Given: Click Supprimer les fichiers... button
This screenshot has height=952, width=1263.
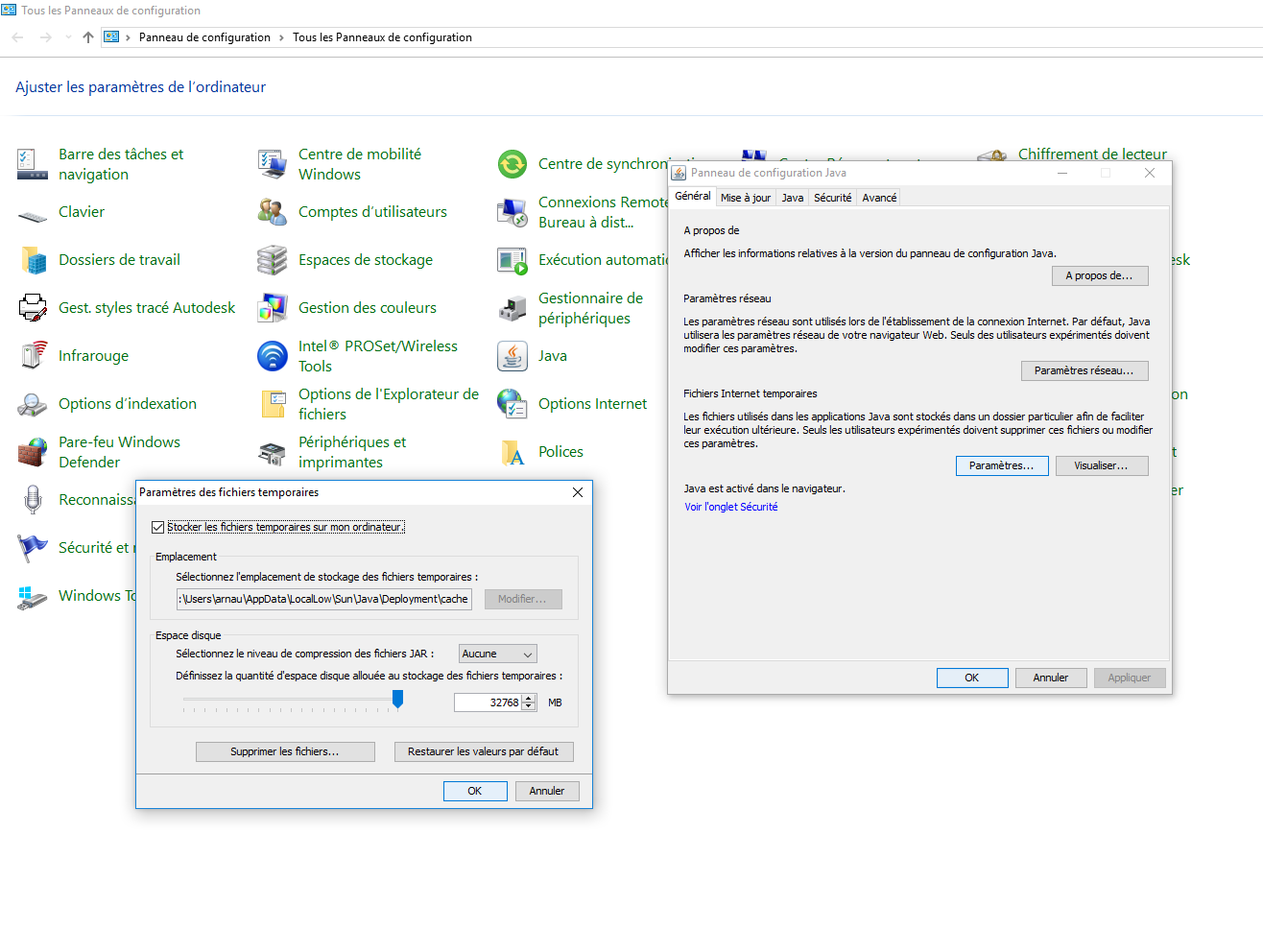Looking at the screenshot, I should (285, 751).
